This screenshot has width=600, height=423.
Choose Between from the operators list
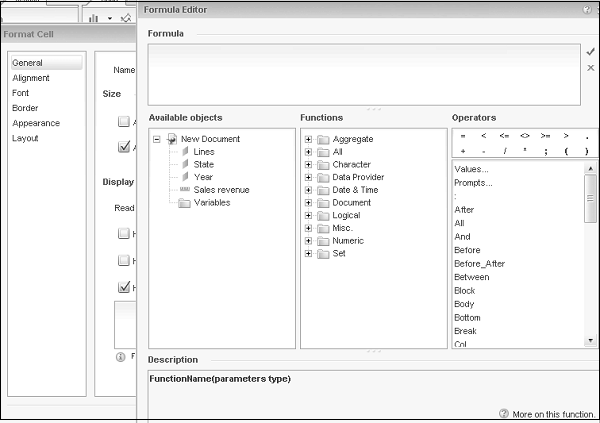[471, 277]
